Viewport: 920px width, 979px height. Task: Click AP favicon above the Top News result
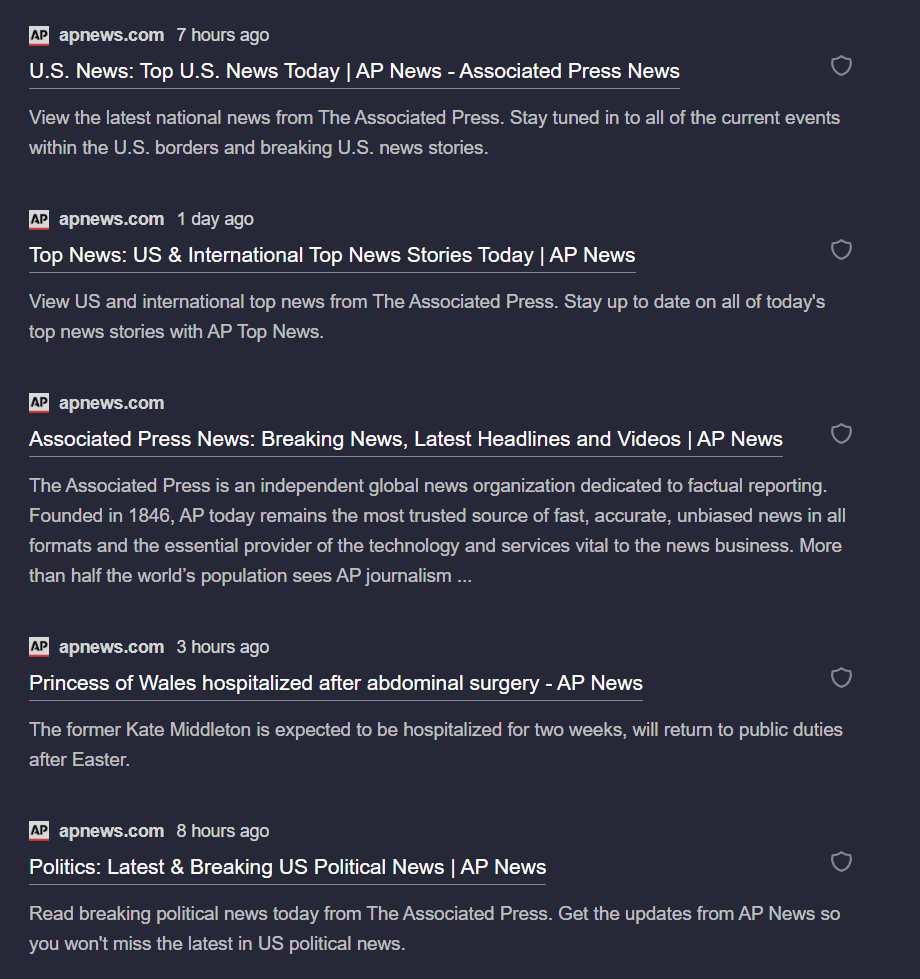click(x=39, y=220)
